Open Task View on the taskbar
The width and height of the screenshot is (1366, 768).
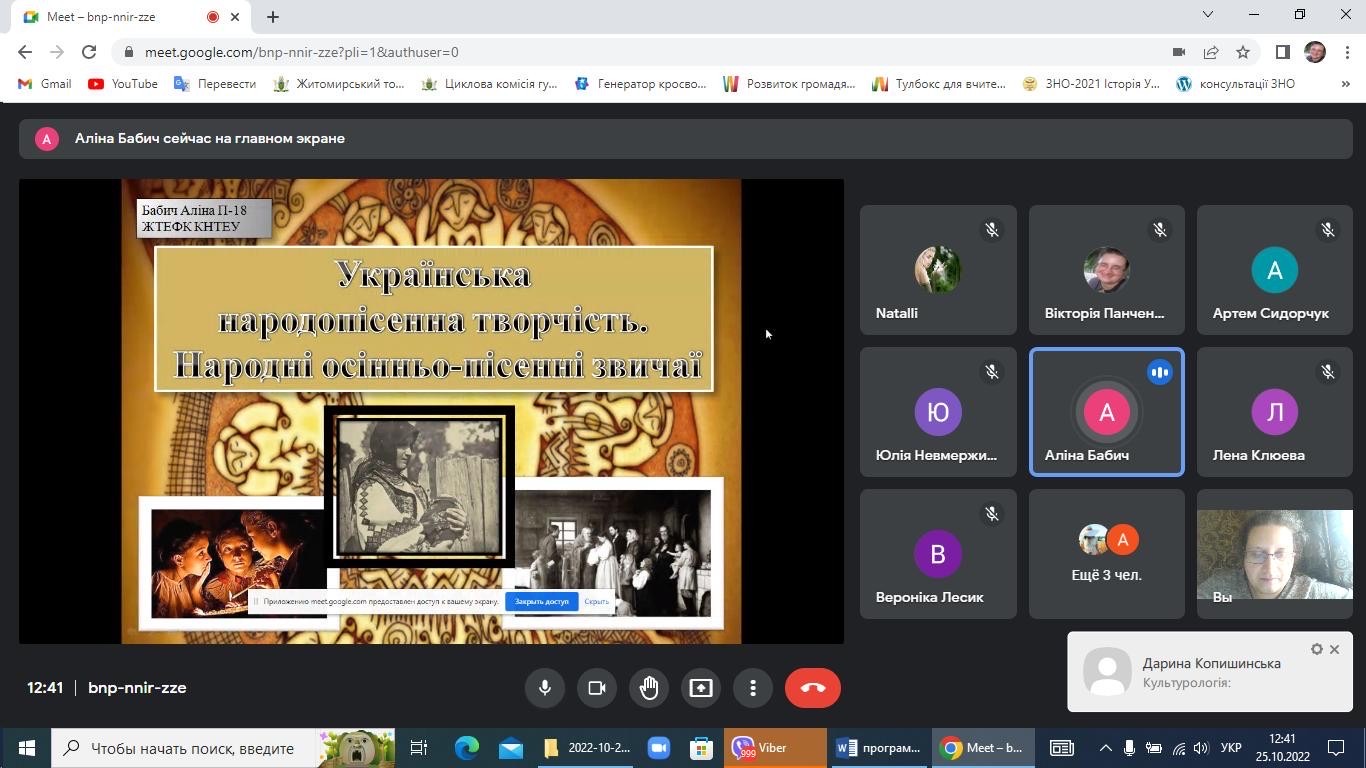click(419, 748)
